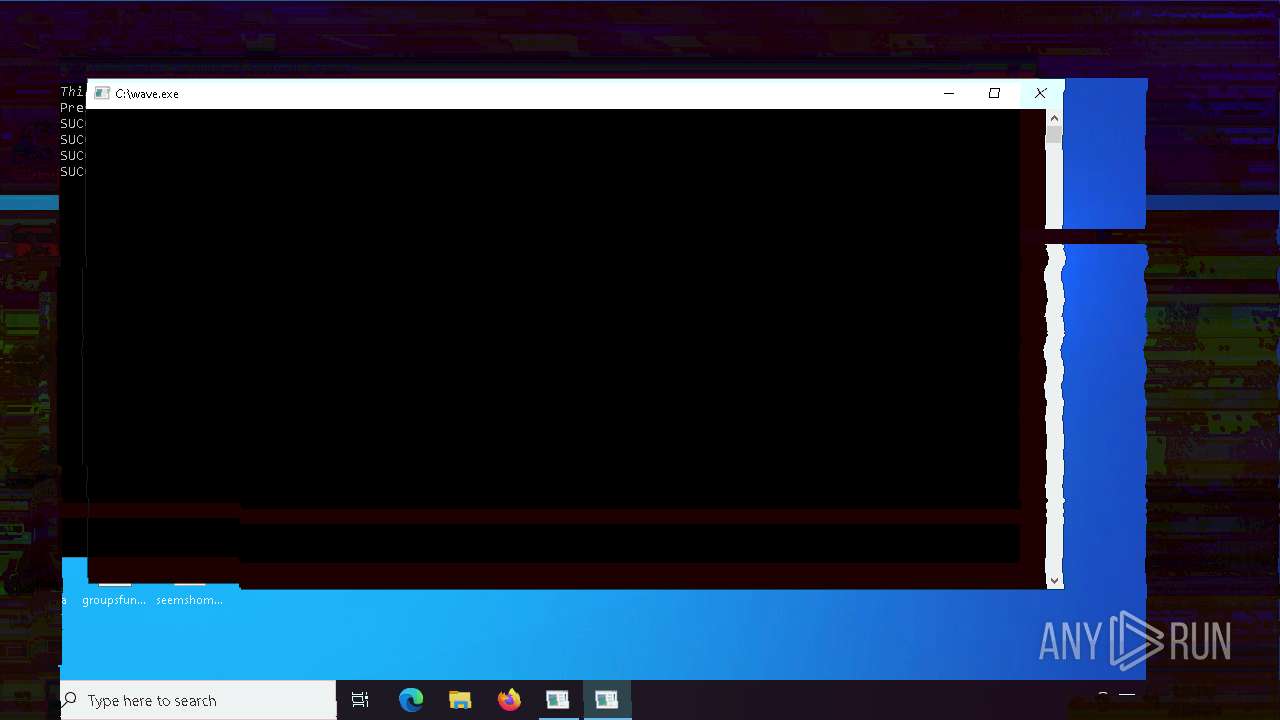The image size is (1280, 720).
Task: Select the seemshom... desktop icon
Action: click(x=189, y=600)
